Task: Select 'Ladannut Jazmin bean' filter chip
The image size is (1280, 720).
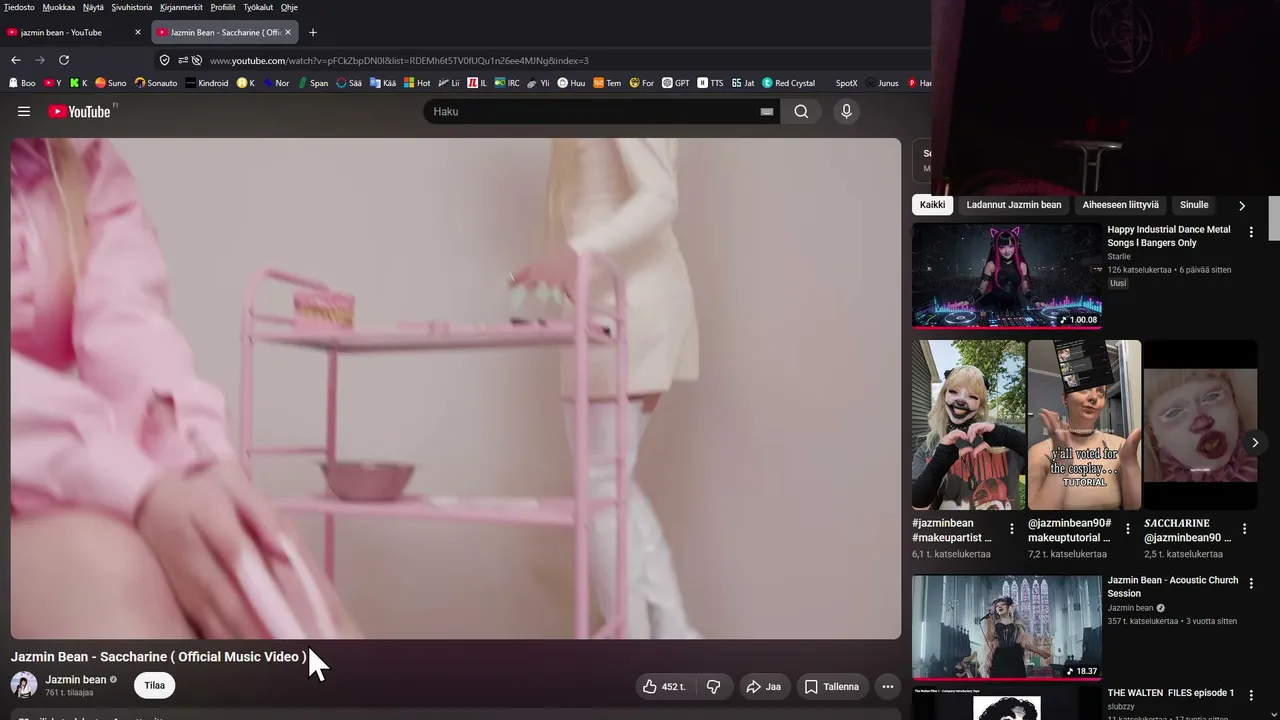Action: 1014,205
